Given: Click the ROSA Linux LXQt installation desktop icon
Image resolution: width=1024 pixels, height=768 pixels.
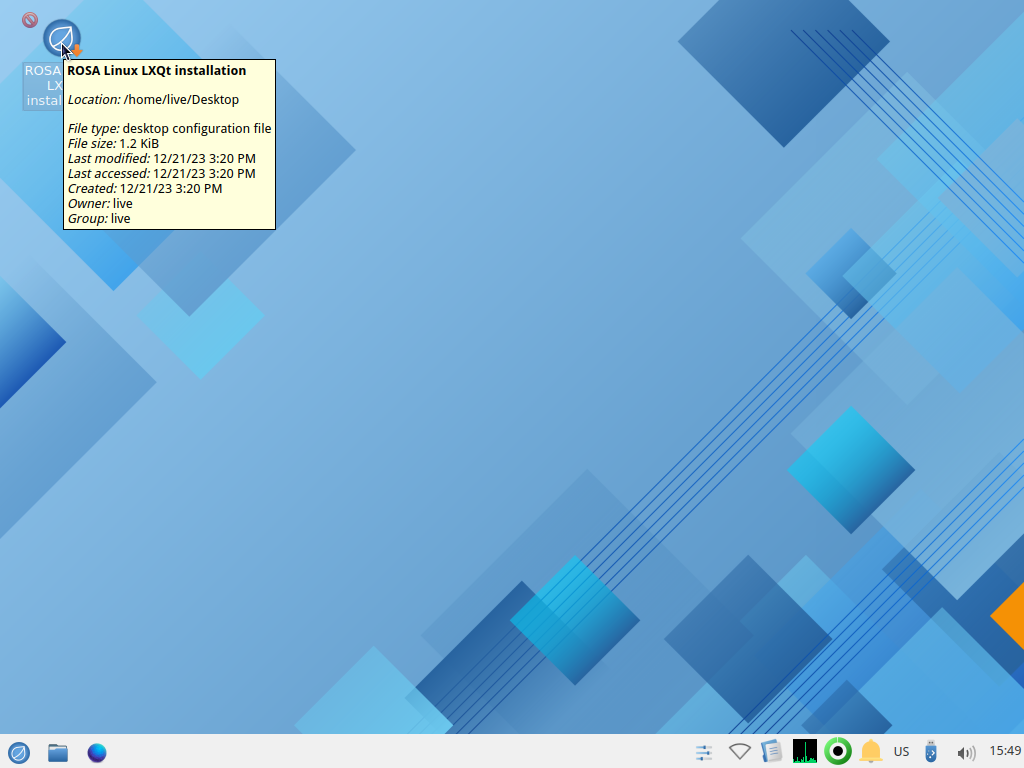Looking at the screenshot, I should click(60, 39).
